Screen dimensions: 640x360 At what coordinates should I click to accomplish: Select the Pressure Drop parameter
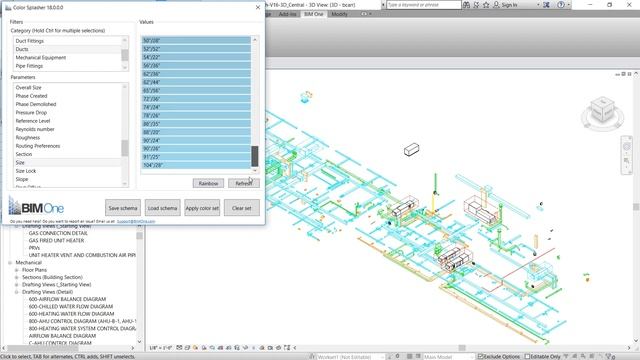coord(67,112)
